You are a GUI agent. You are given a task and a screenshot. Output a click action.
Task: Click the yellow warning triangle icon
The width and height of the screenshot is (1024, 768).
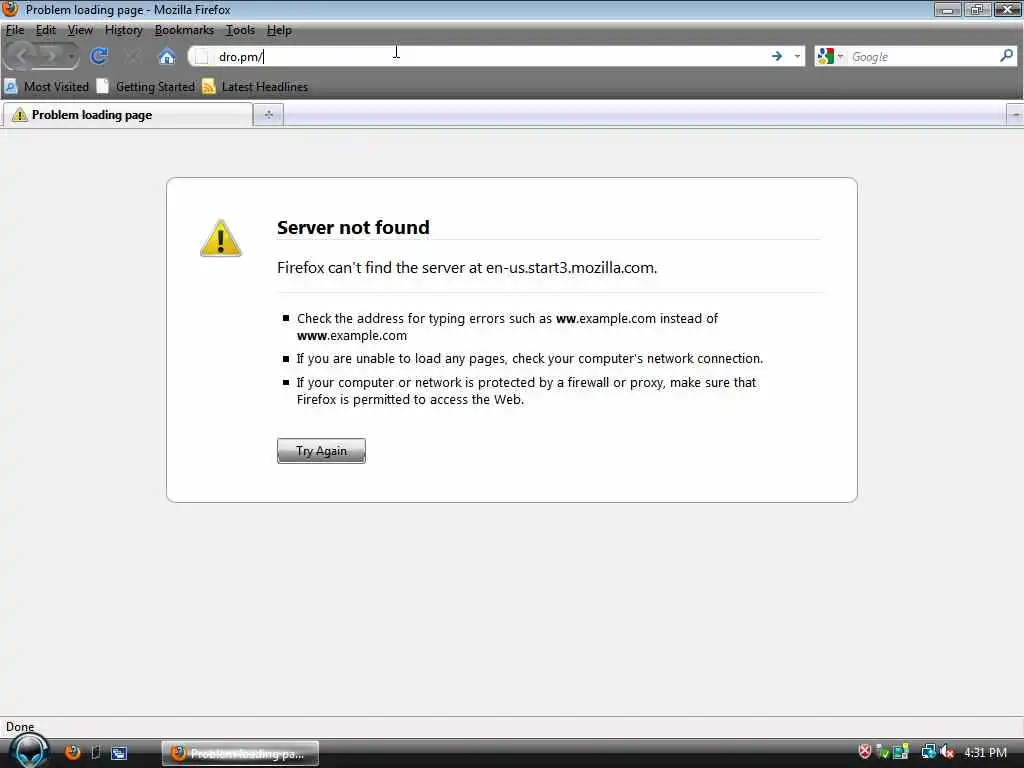coord(221,238)
